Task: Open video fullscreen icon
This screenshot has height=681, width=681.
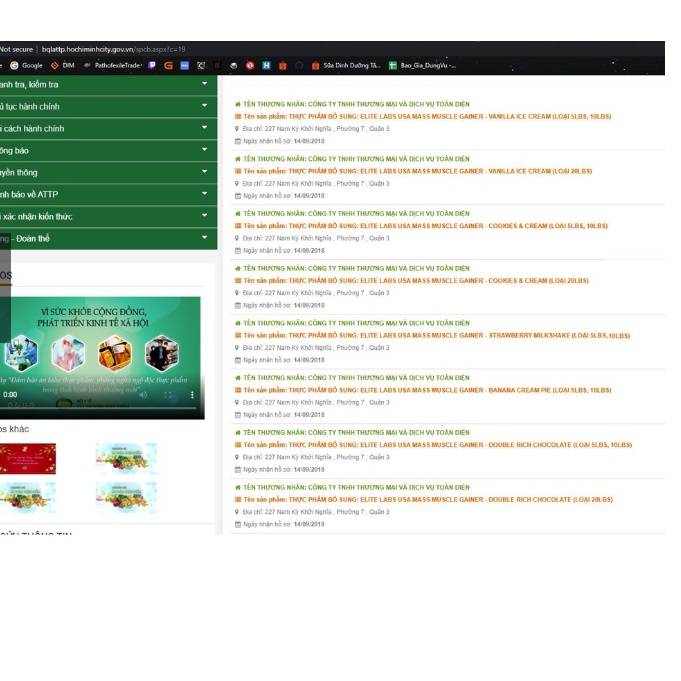Action: 168,395
